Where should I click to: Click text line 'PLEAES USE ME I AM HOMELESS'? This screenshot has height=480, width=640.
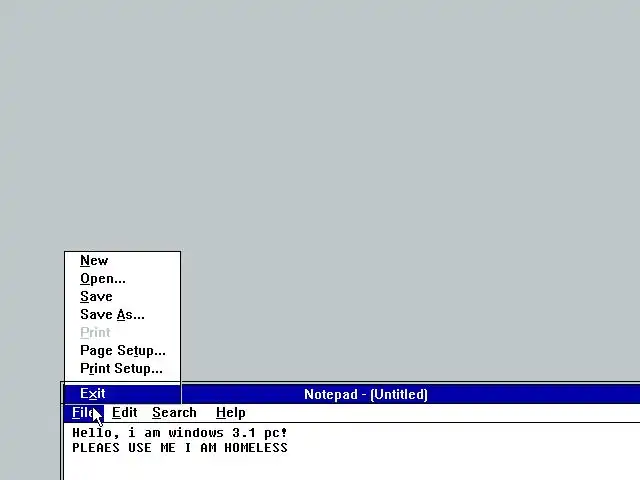pos(180,448)
